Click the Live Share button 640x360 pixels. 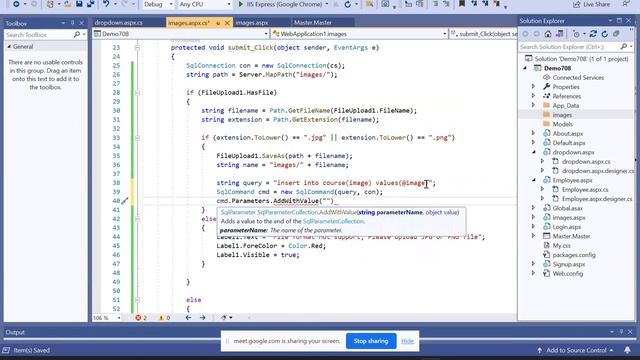591,4
